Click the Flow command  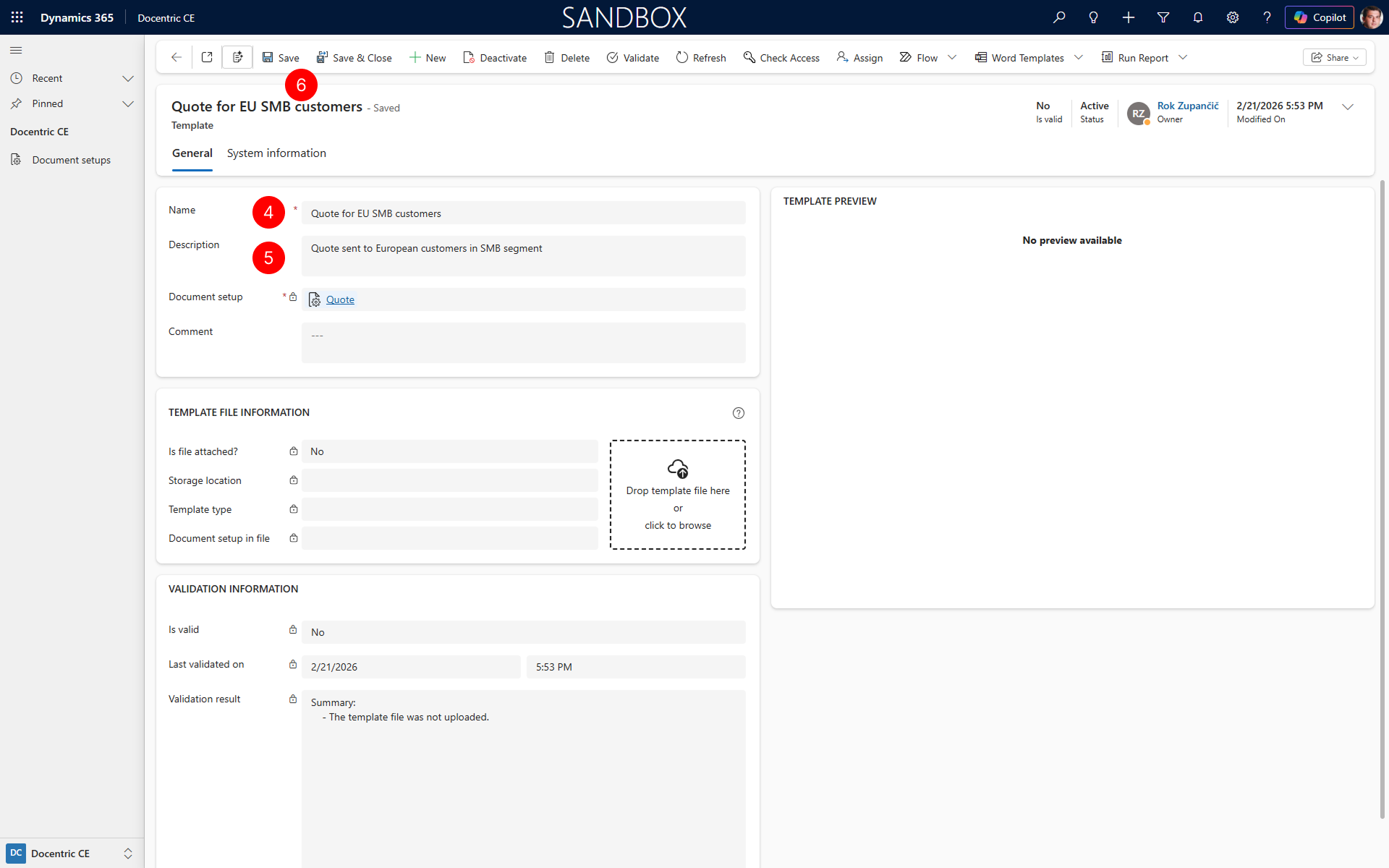pyautogui.click(x=919, y=57)
